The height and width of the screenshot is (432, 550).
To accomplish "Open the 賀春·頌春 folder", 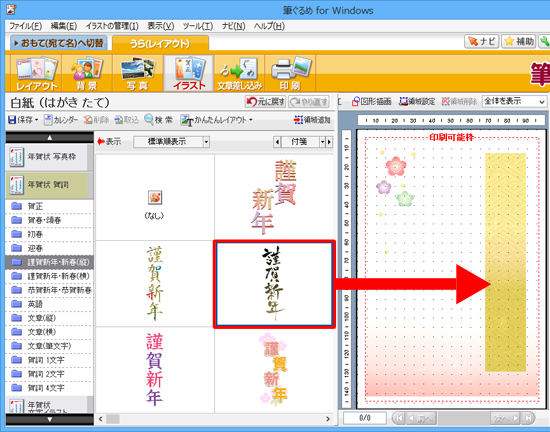I will pyautogui.click(x=49, y=220).
